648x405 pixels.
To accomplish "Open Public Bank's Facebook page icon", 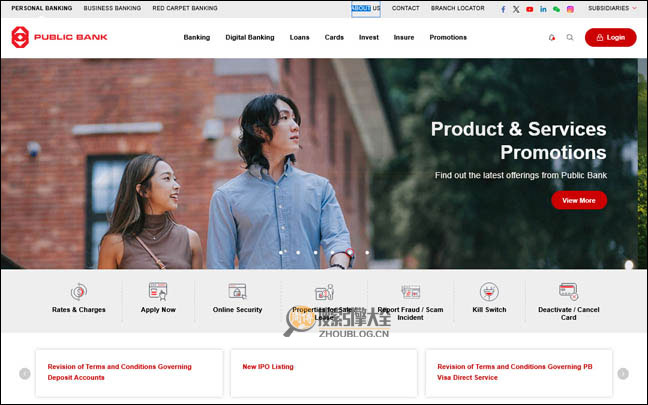I will (x=503, y=8).
